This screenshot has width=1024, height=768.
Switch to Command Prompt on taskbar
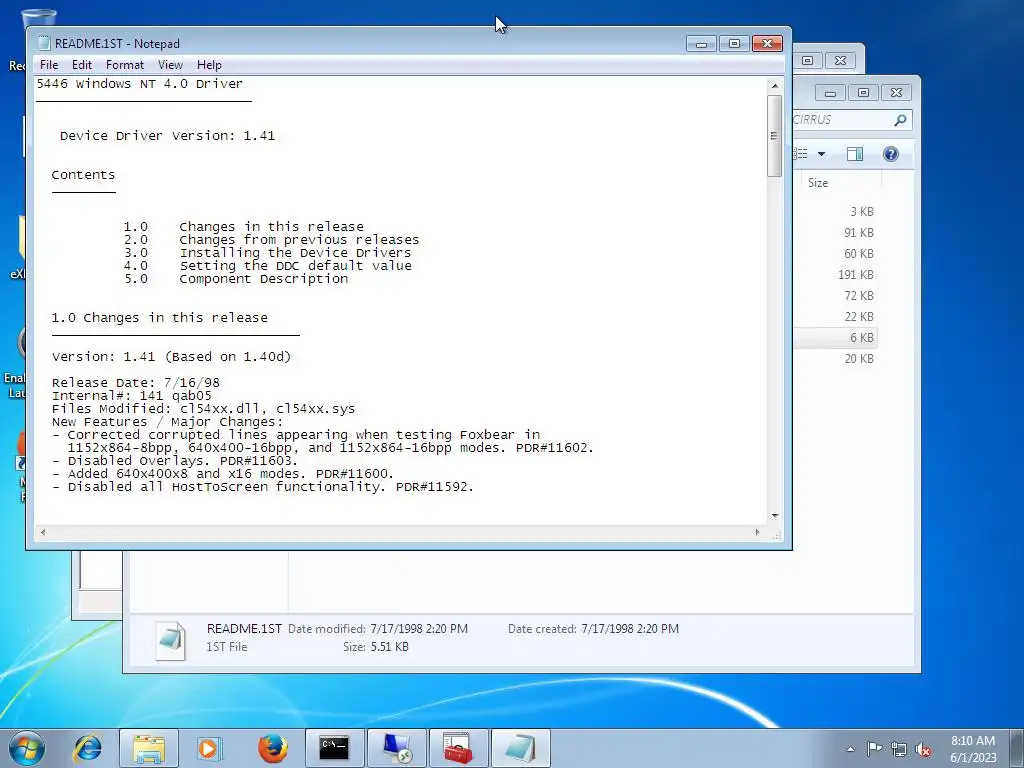334,748
